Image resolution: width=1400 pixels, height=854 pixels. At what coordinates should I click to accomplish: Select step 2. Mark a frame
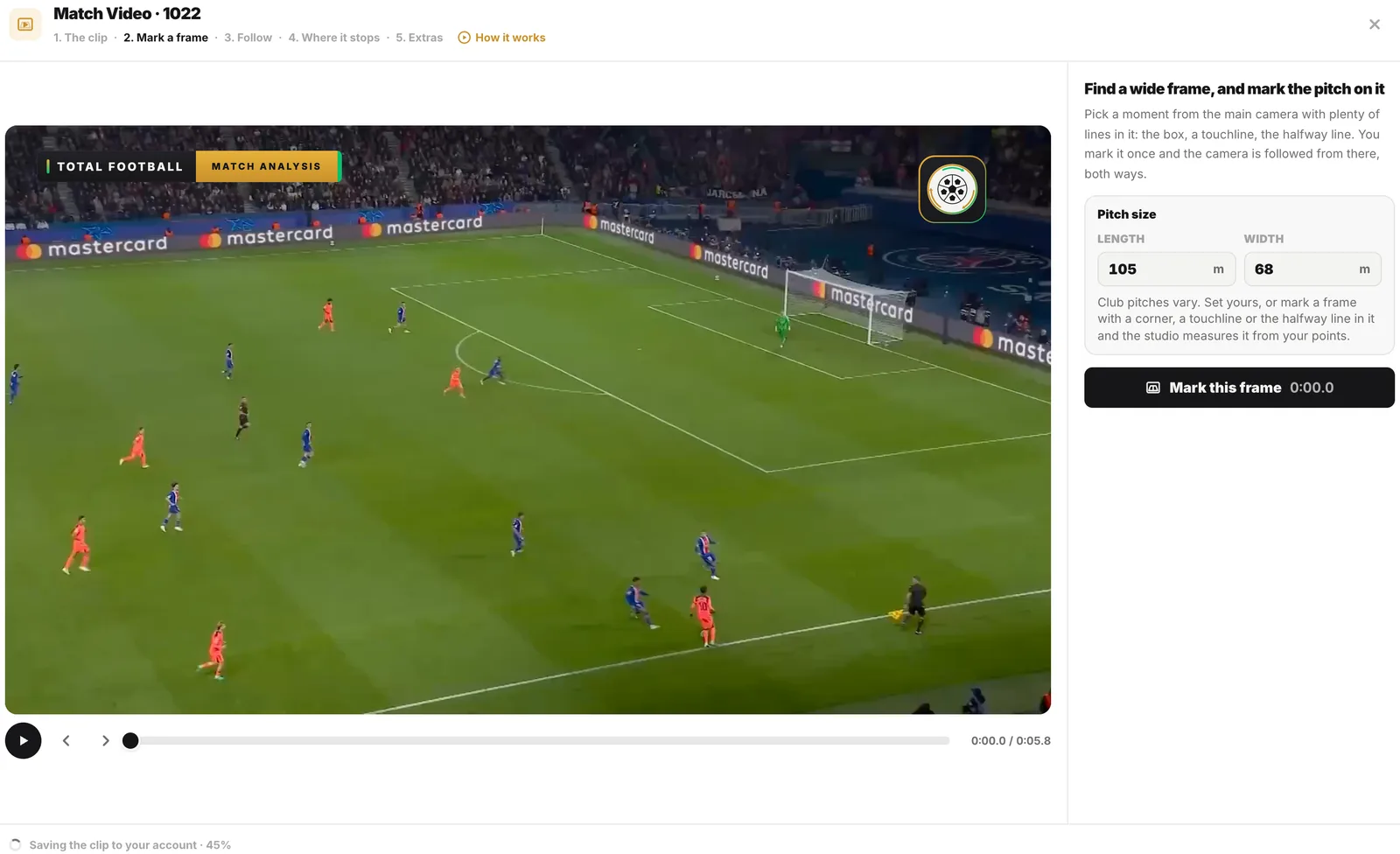pos(165,38)
